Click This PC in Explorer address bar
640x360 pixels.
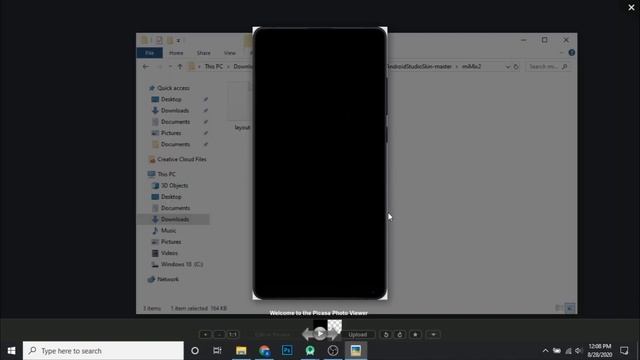coord(214,67)
